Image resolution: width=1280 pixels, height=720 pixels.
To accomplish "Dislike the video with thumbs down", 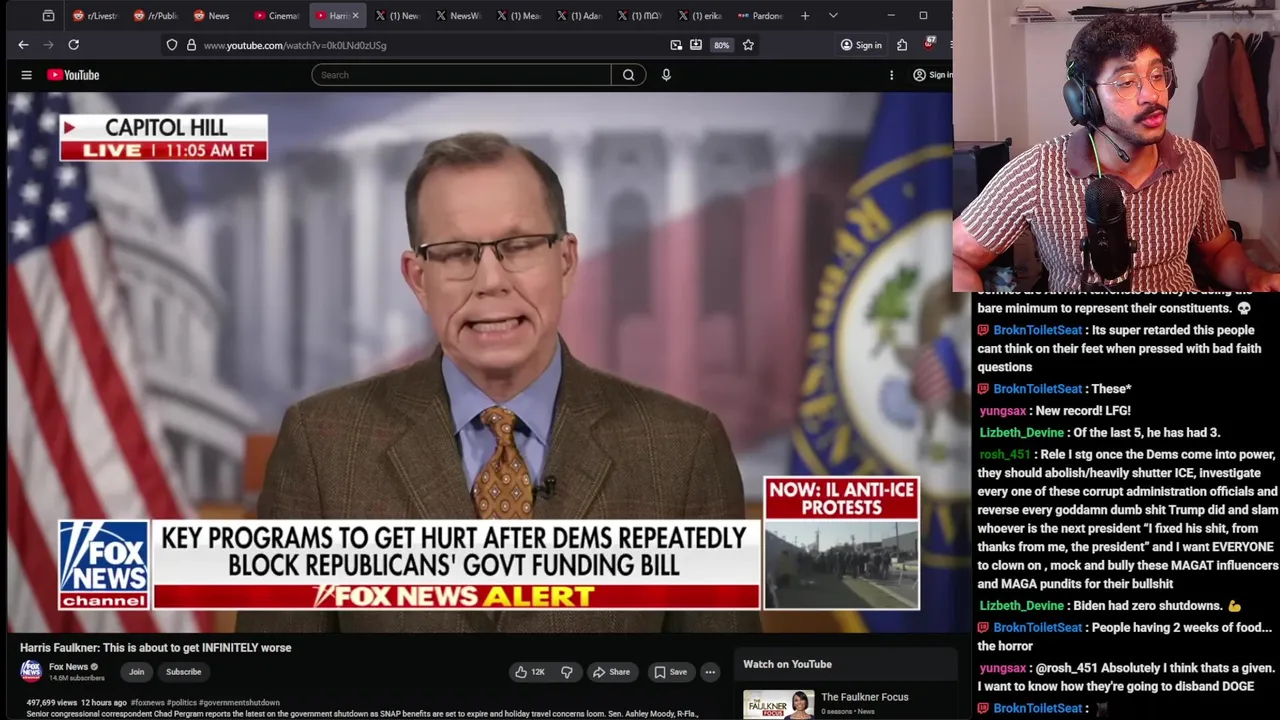I will click(x=566, y=672).
